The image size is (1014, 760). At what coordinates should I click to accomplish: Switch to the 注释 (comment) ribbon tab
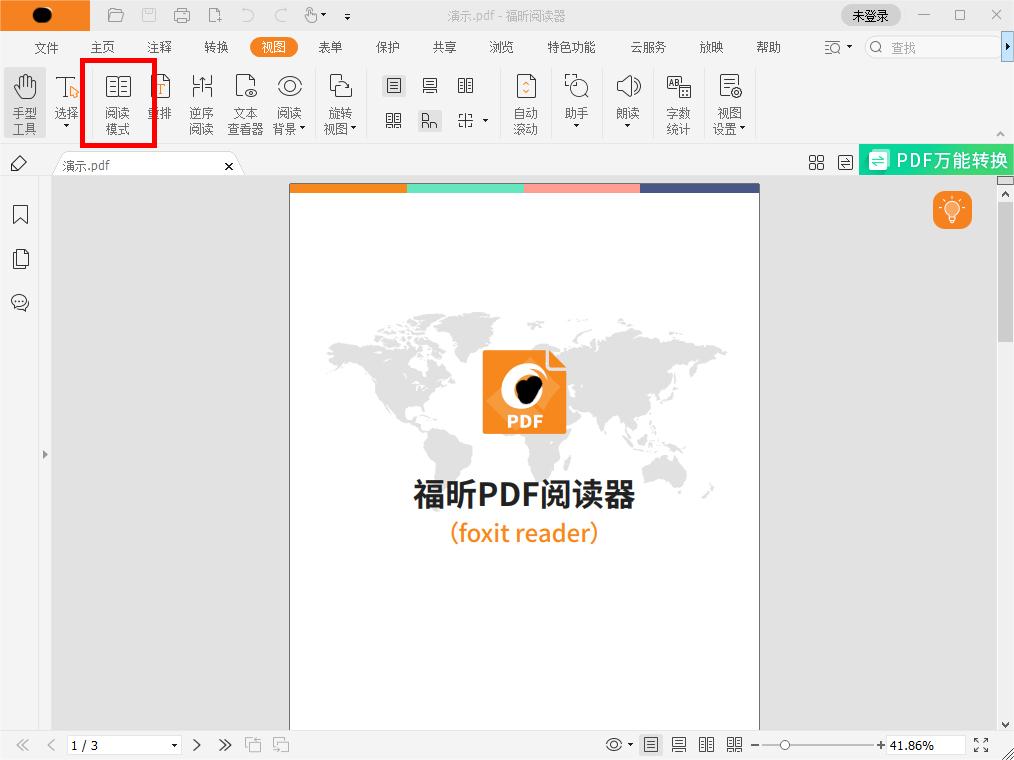pos(158,46)
